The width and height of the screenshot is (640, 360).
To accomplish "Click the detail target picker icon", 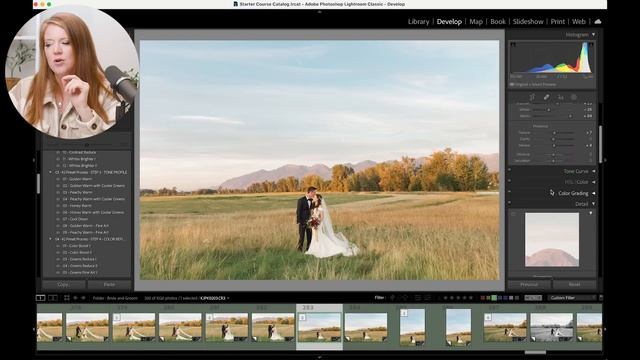I will click(514, 214).
